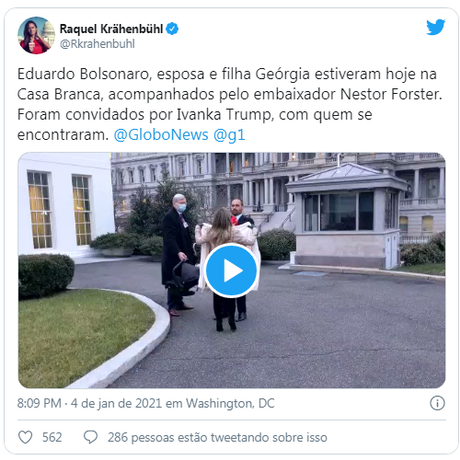Like the tweet with heart icon

(25, 437)
